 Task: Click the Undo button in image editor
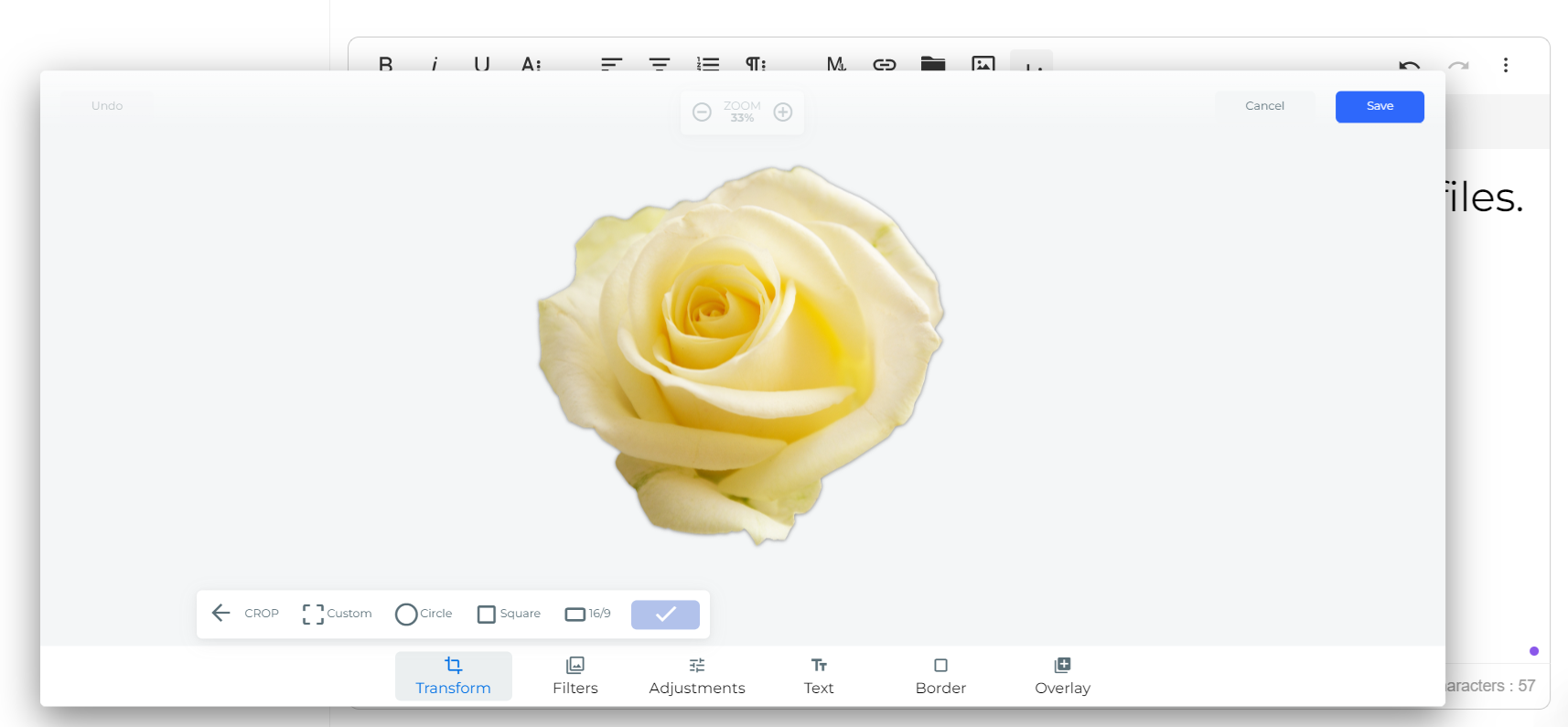107,106
